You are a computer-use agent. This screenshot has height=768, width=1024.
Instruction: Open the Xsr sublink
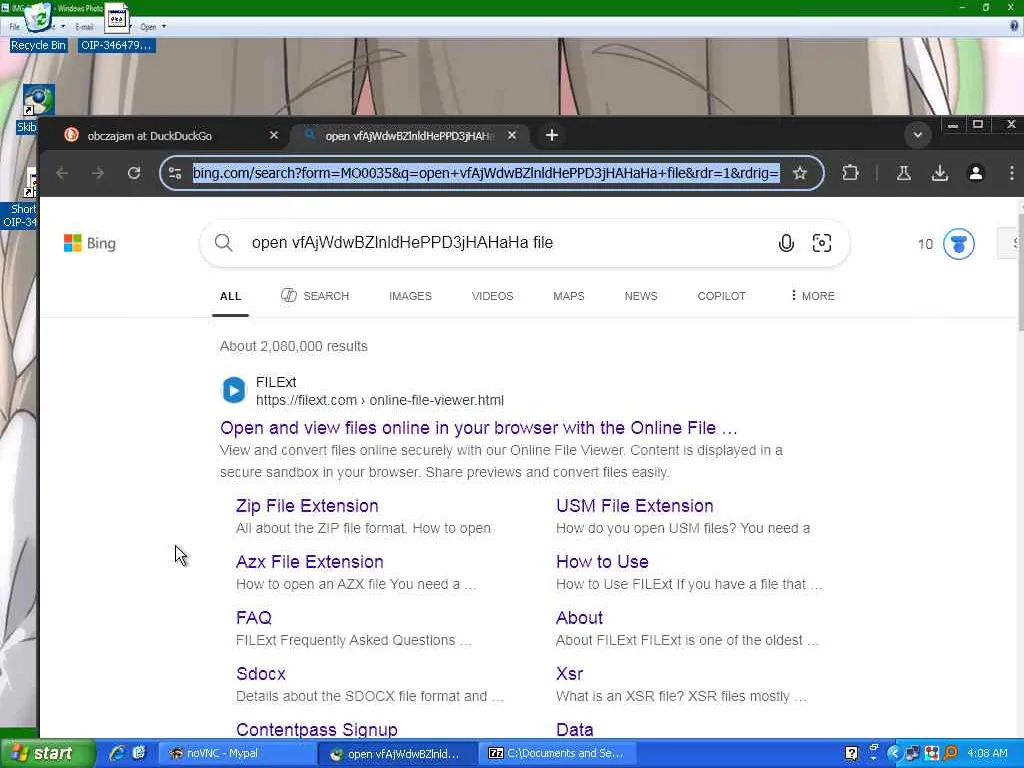[569, 674]
